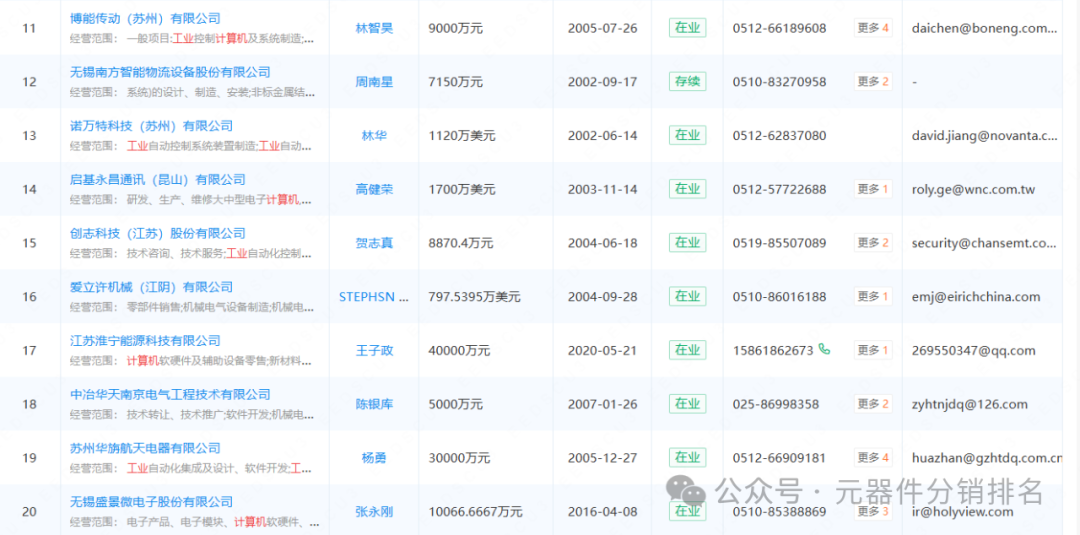The width and height of the screenshot is (1080, 535).
Task: Expand 更多 4 phones for 0512-66189608
Action: click(873, 28)
